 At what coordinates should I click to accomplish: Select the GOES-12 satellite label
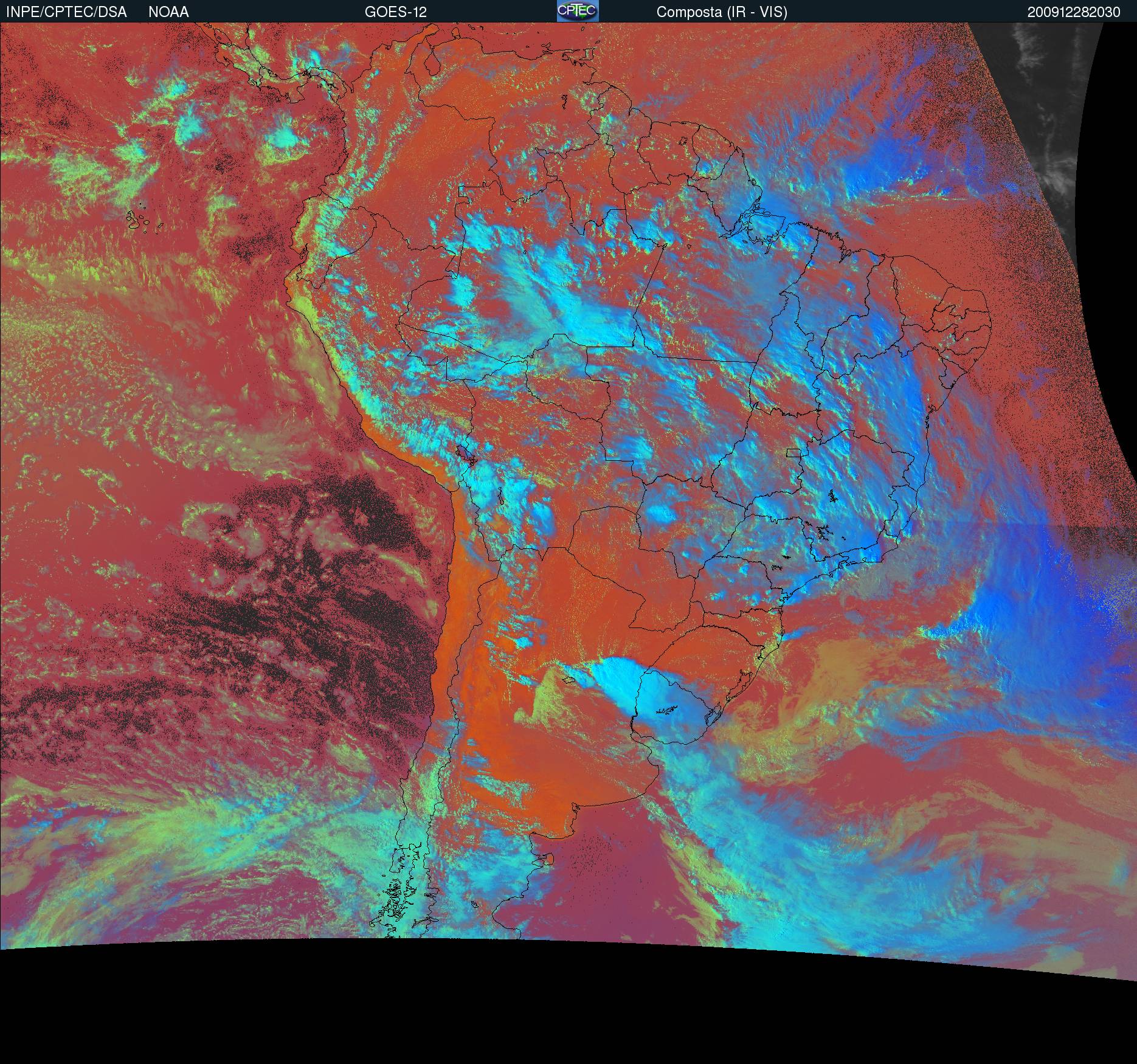coord(395,12)
